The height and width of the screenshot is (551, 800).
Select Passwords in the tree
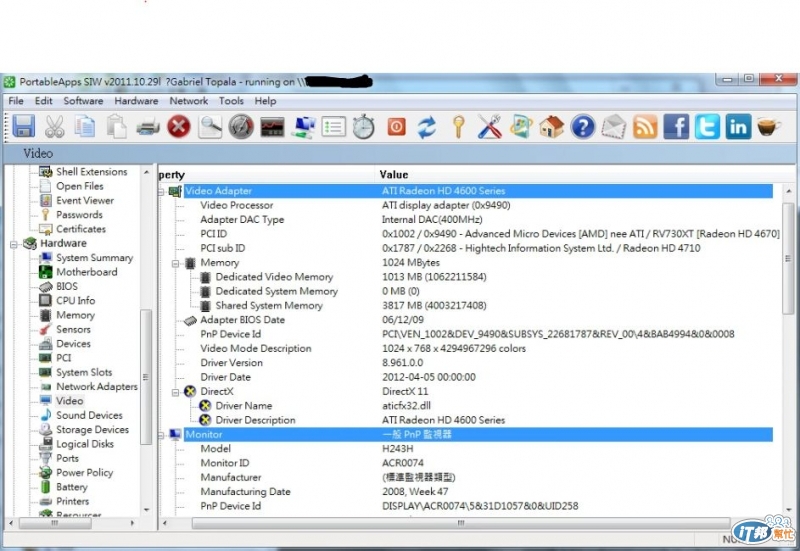pos(79,214)
